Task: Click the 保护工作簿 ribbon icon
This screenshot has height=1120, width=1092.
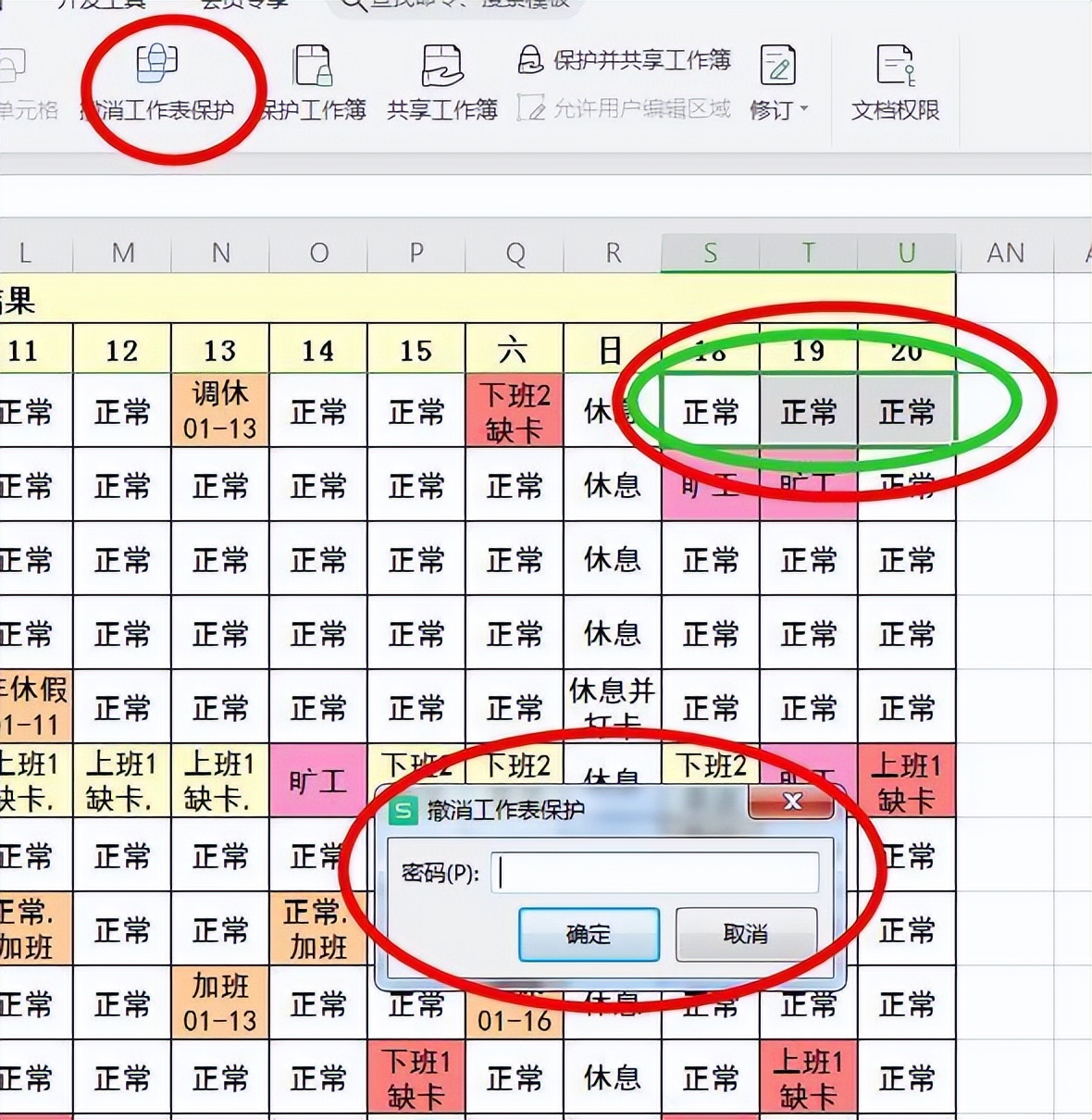Action: pyautogui.click(x=313, y=66)
